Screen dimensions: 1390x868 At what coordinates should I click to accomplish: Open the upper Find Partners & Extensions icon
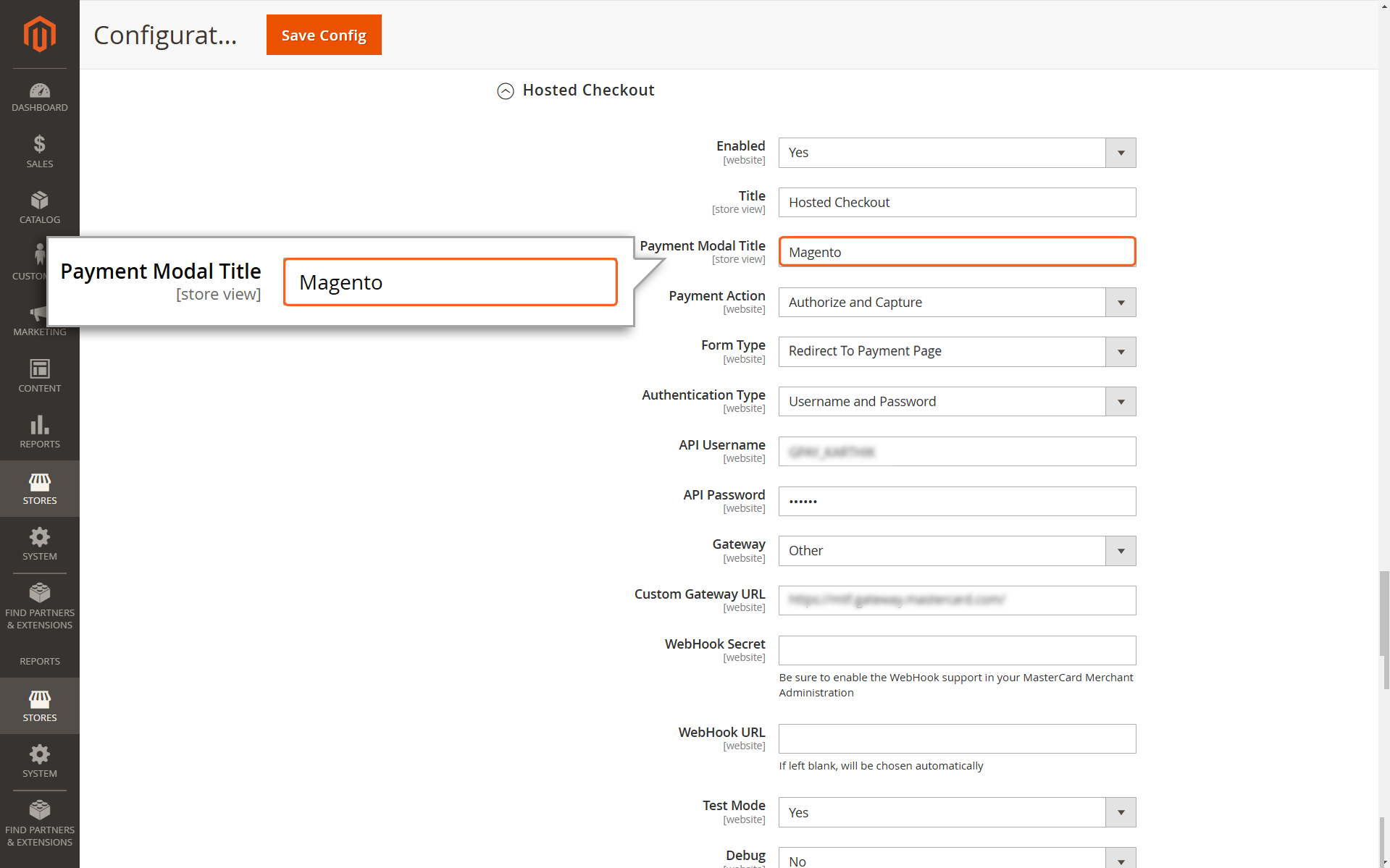point(40,593)
